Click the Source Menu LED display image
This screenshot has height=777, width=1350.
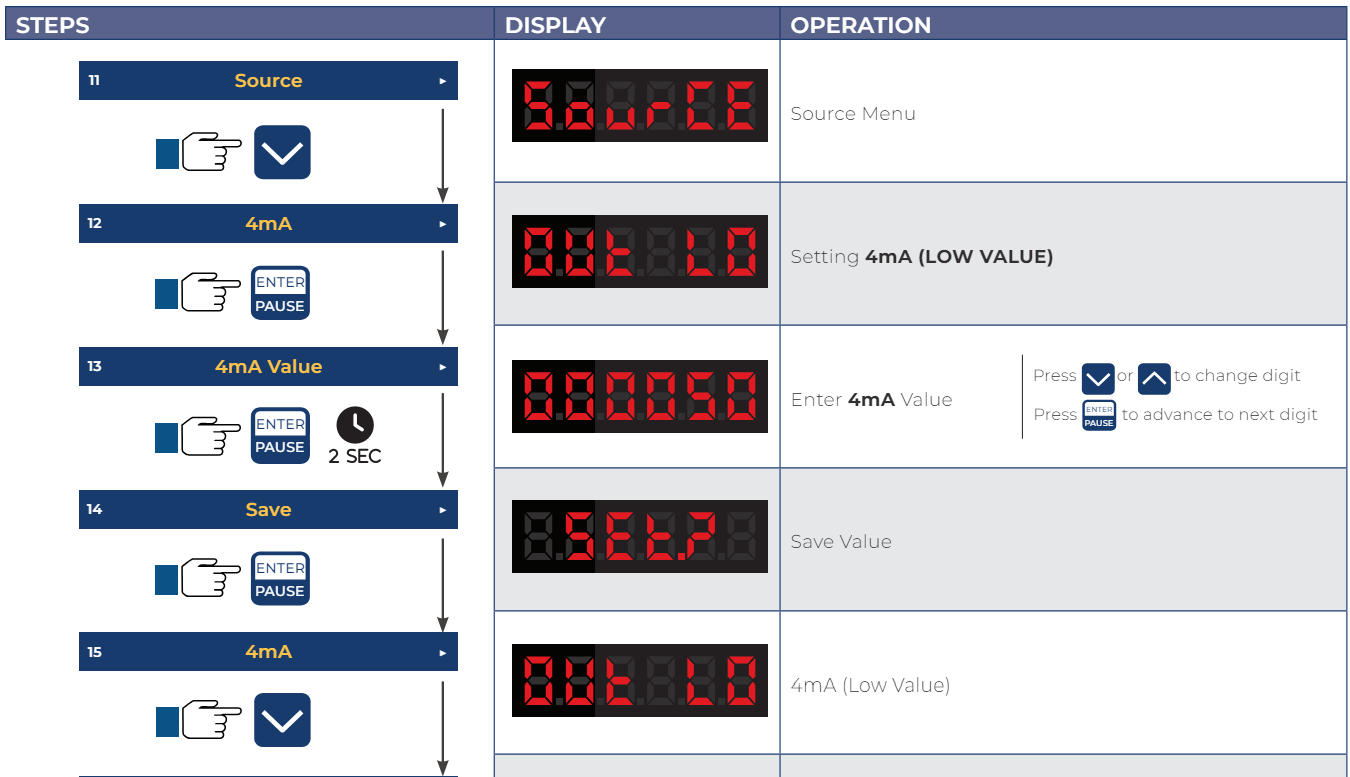(640, 105)
